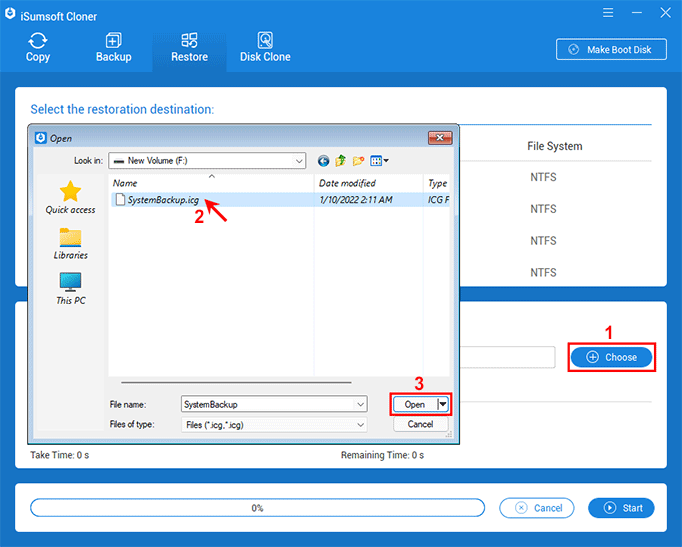Image resolution: width=682 pixels, height=547 pixels.
Task: Start the restoration with Start button
Action: click(x=621, y=508)
